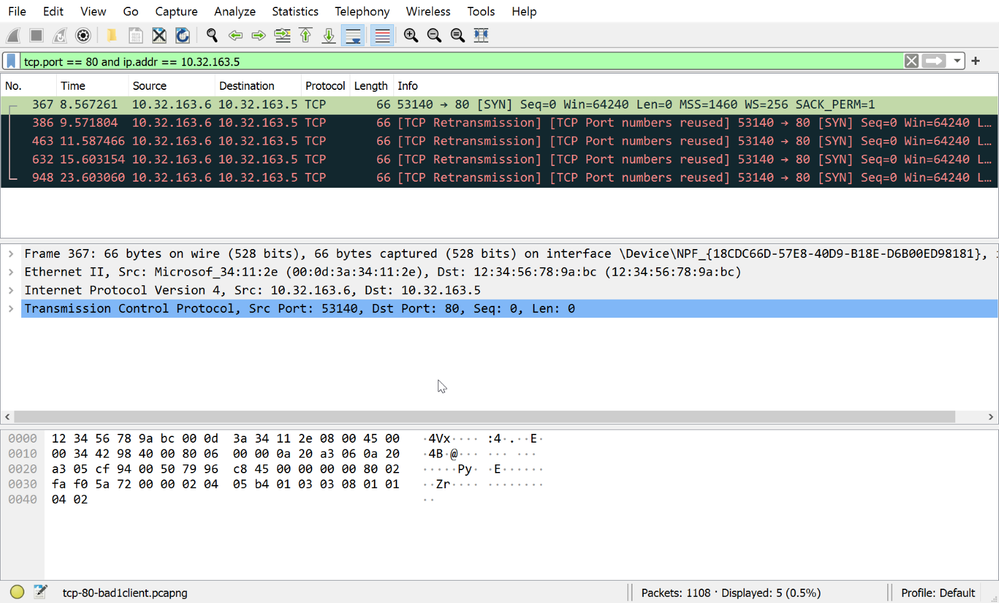999x603 pixels.
Task: Zoom out the packet text
Action: 435,36
